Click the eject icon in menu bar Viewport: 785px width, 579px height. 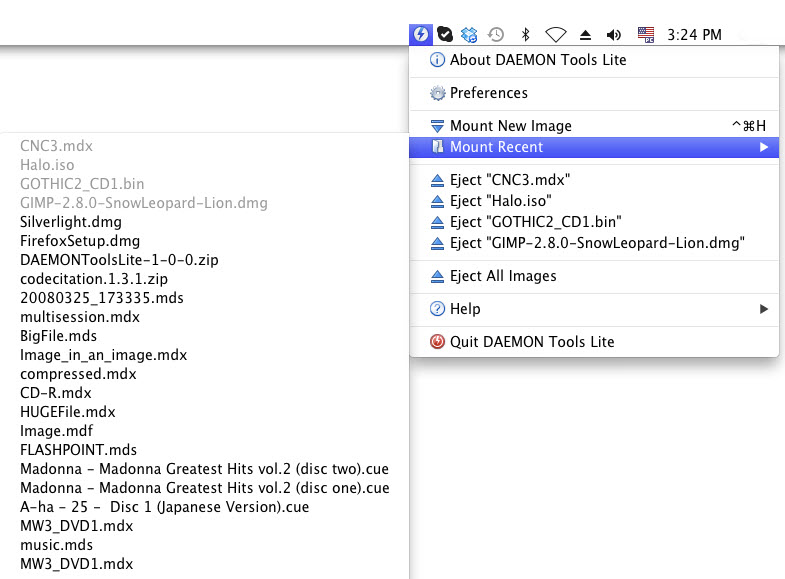[x=586, y=35]
